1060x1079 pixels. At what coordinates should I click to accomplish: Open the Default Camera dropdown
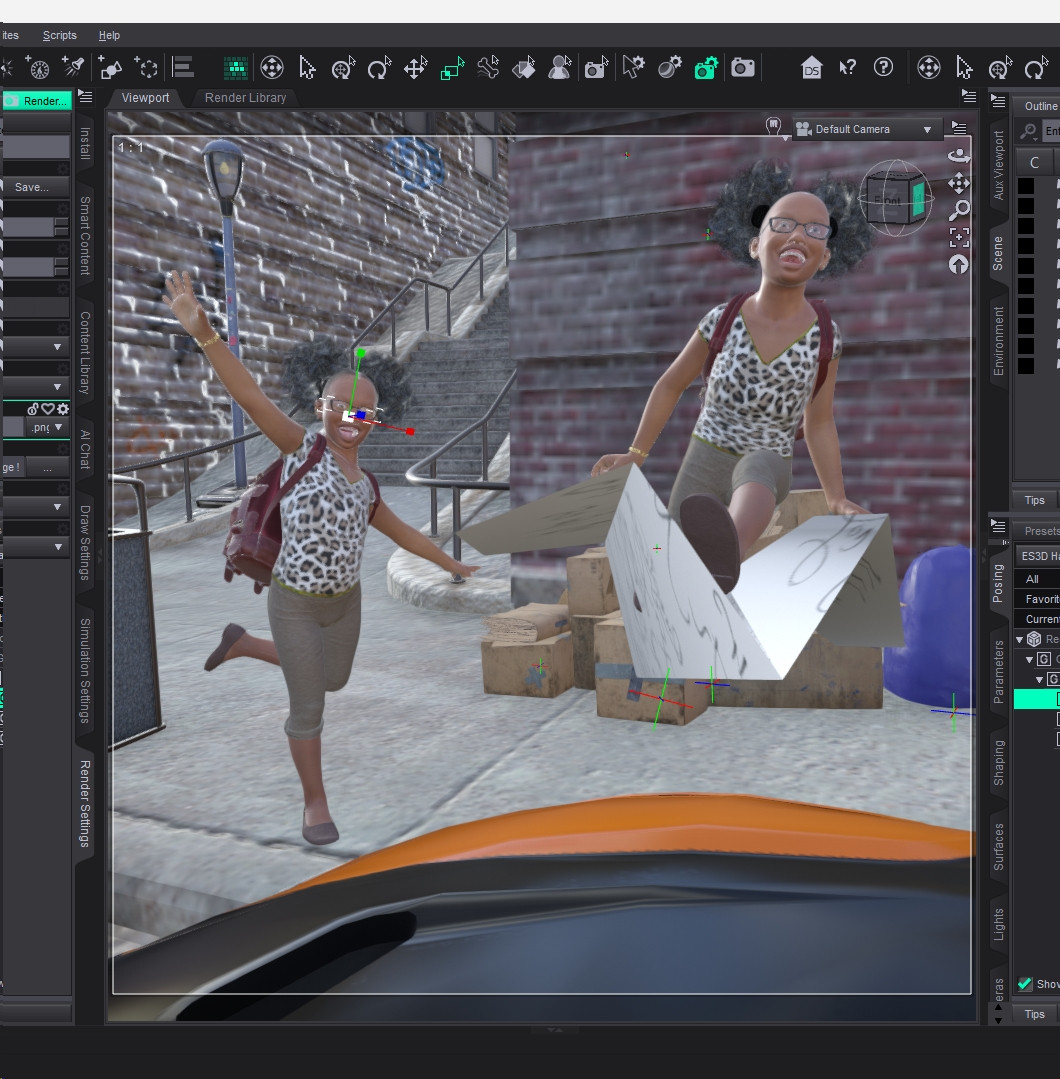click(866, 129)
